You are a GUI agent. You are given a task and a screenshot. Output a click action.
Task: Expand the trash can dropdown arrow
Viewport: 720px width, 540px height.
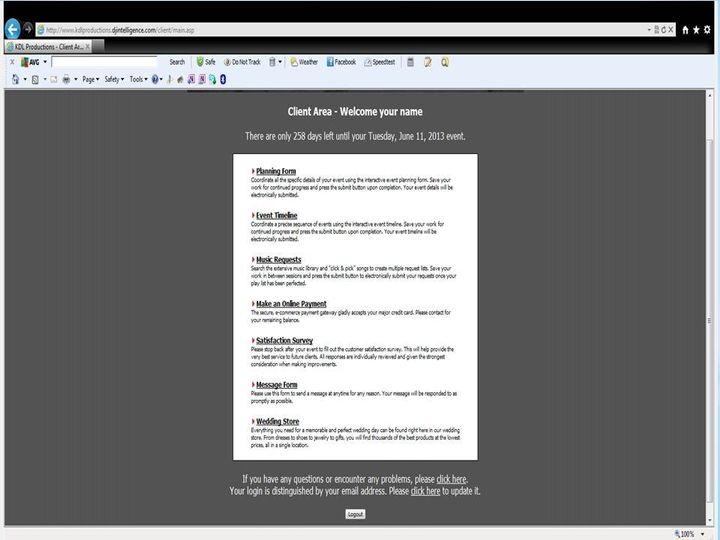click(x=280, y=62)
